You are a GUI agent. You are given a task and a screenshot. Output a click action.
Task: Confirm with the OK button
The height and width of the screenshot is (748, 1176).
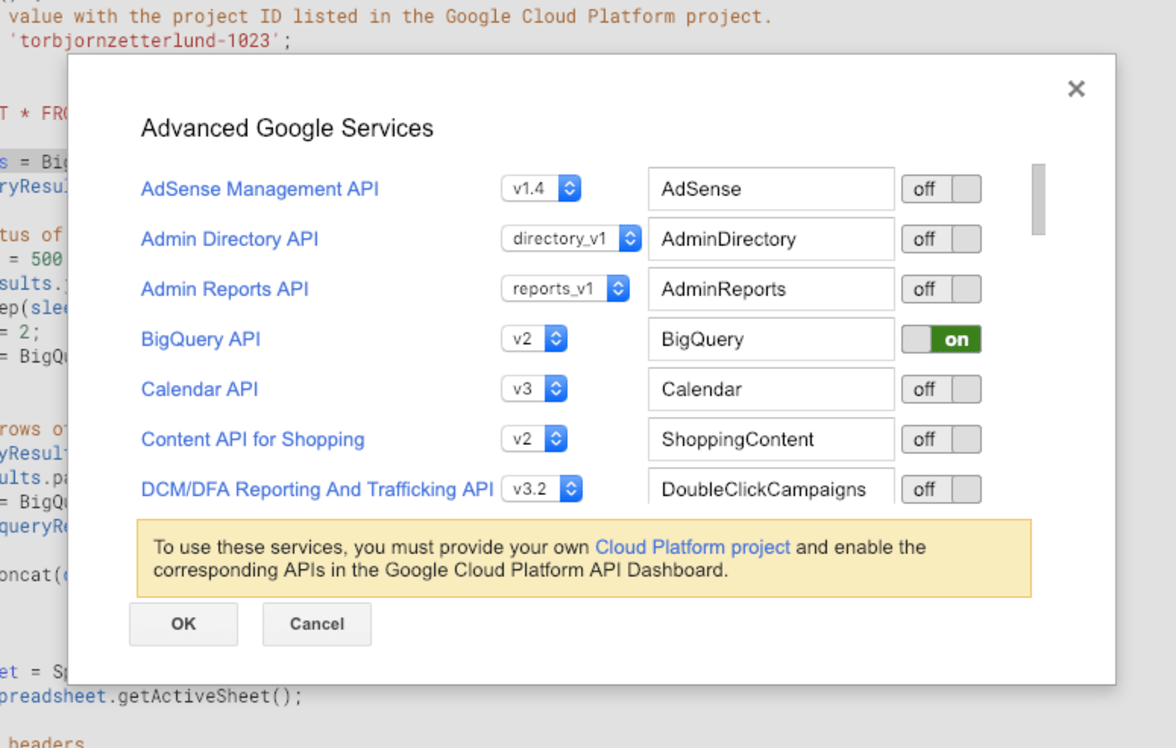pos(183,624)
